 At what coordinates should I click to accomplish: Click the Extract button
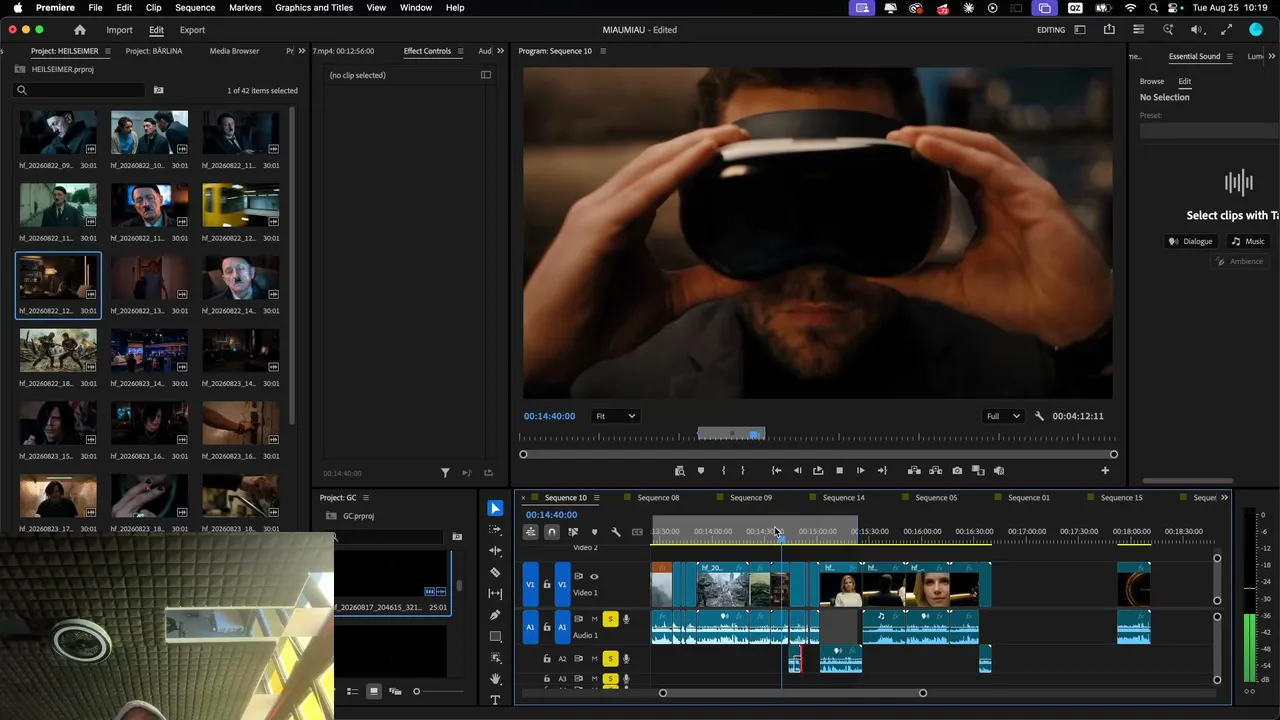tap(936, 470)
